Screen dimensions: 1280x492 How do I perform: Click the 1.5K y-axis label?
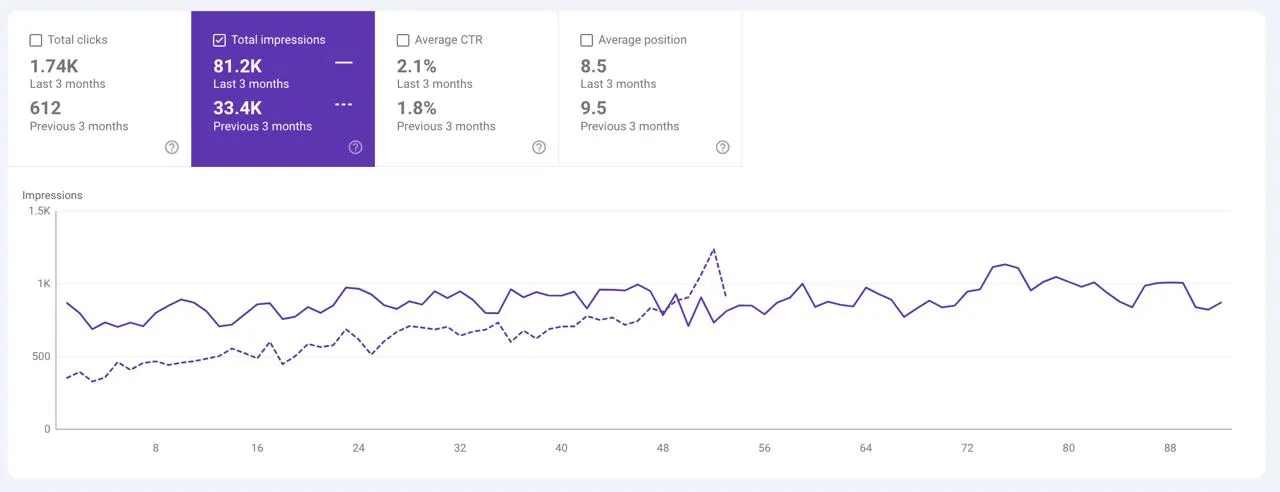click(x=39, y=211)
